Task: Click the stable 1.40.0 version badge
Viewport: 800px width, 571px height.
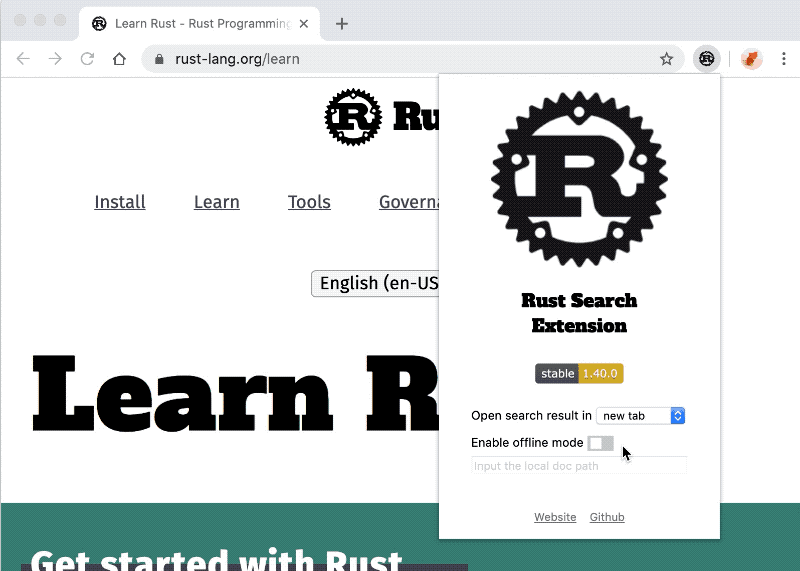Action: click(x=579, y=374)
